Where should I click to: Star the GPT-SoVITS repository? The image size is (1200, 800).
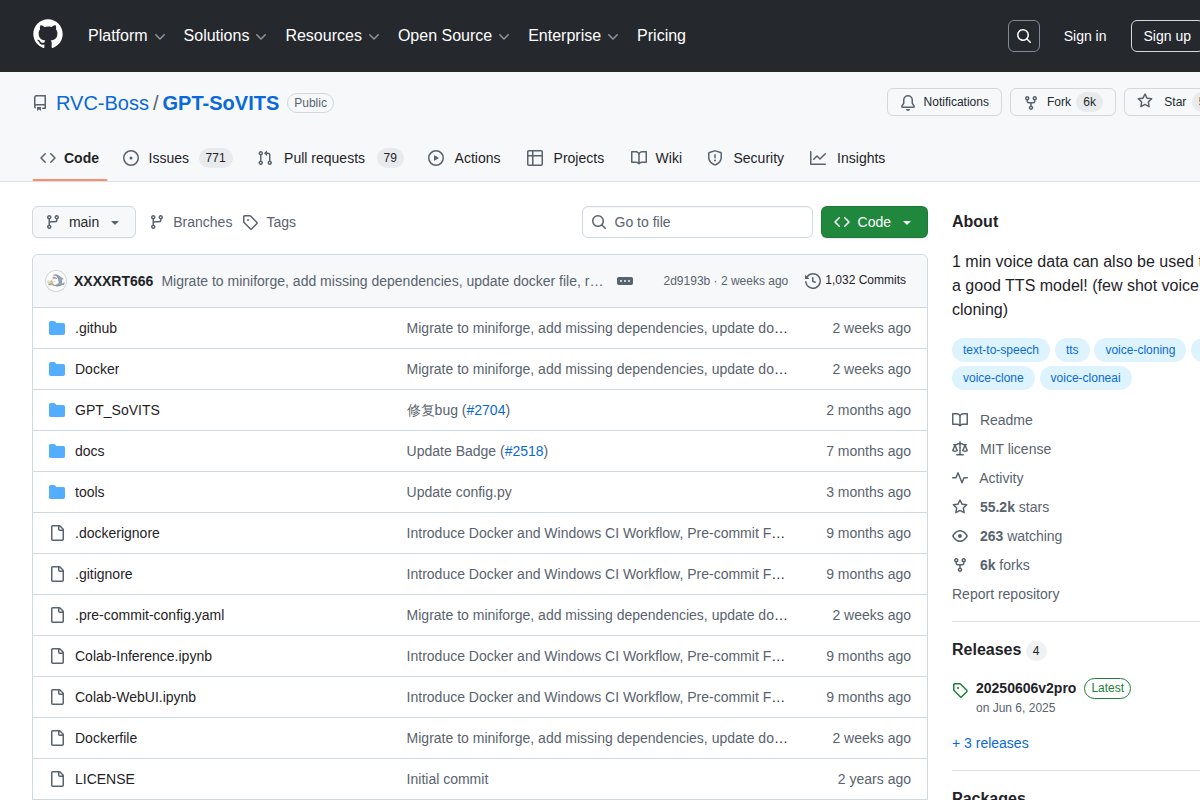(1162, 102)
